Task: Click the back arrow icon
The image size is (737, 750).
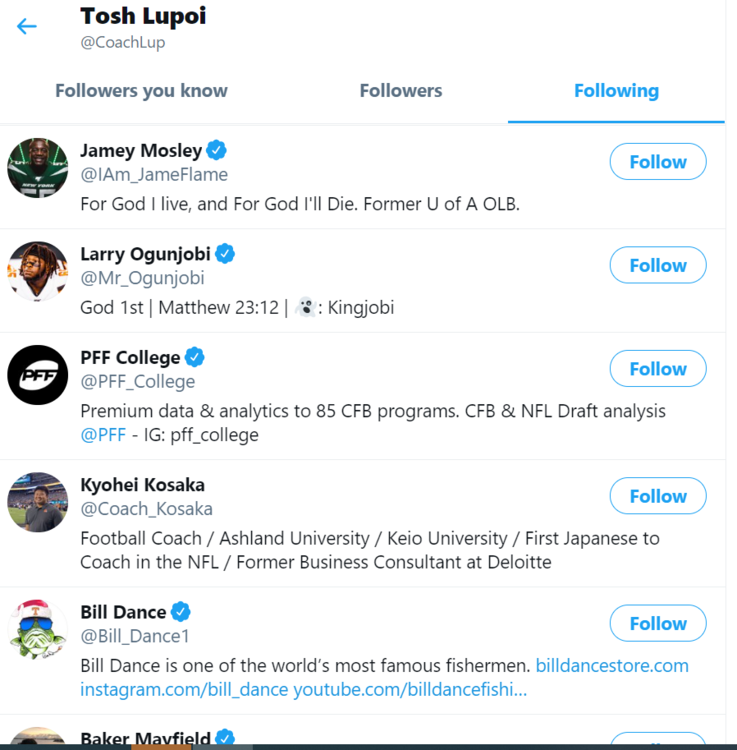Action: pyautogui.click(x=27, y=26)
